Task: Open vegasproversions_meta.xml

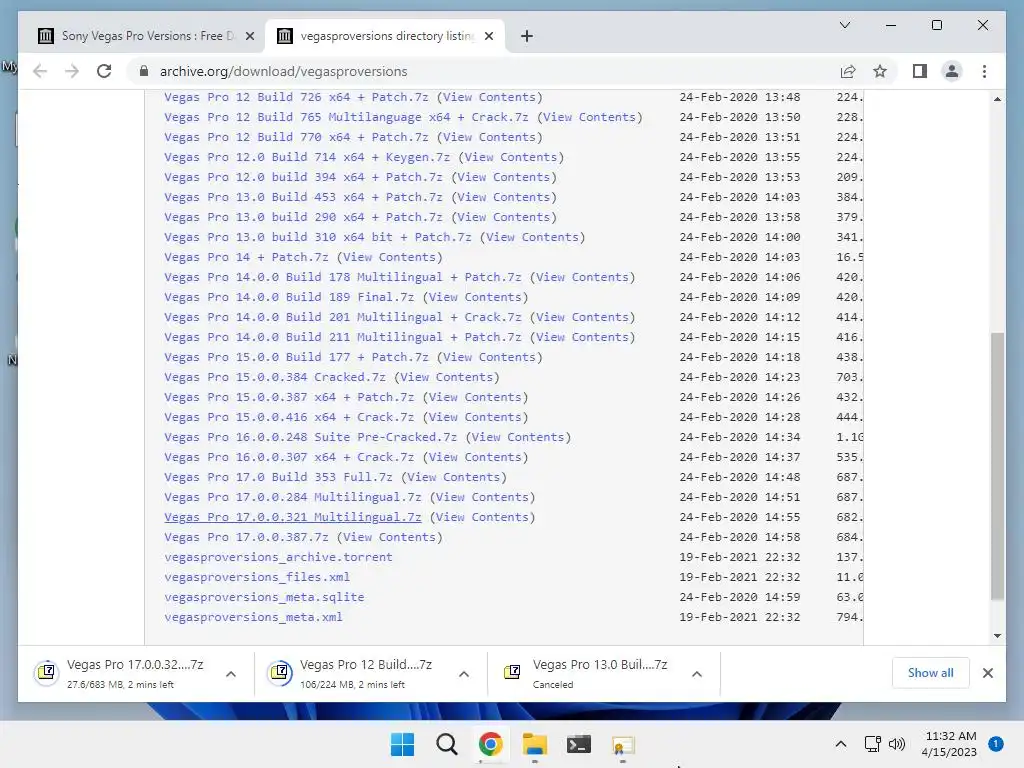Action: pyautogui.click(x=253, y=617)
